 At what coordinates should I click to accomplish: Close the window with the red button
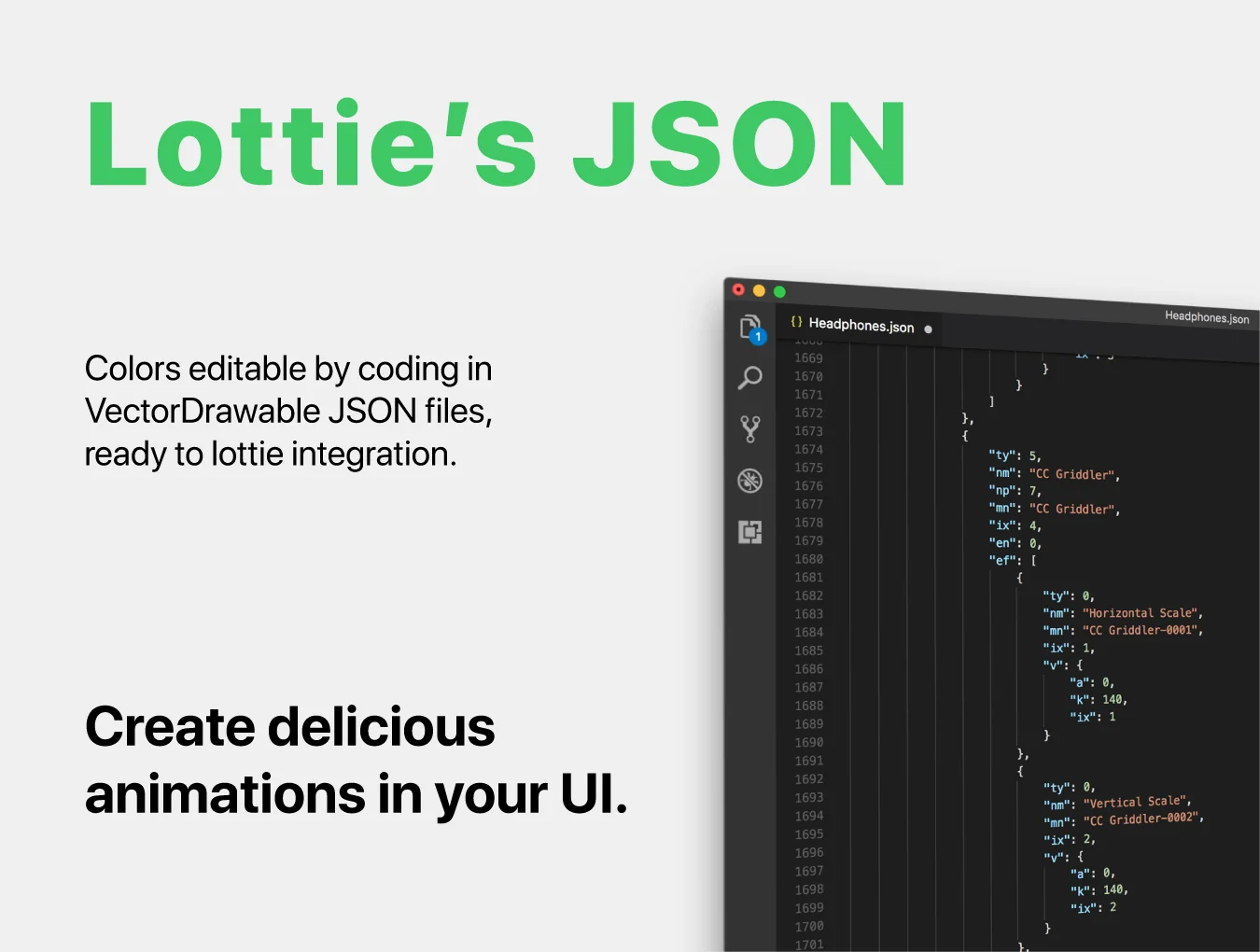click(738, 289)
